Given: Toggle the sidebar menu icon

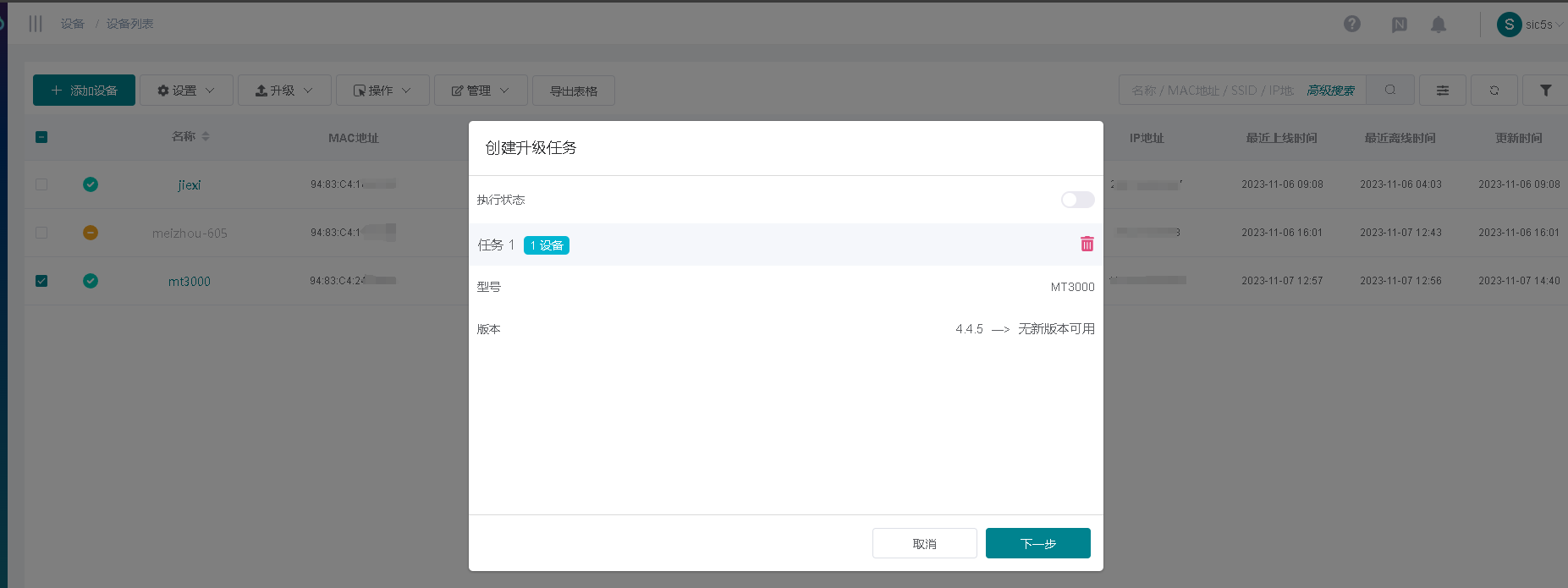Looking at the screenshot, I should click(x=36, y=24).
